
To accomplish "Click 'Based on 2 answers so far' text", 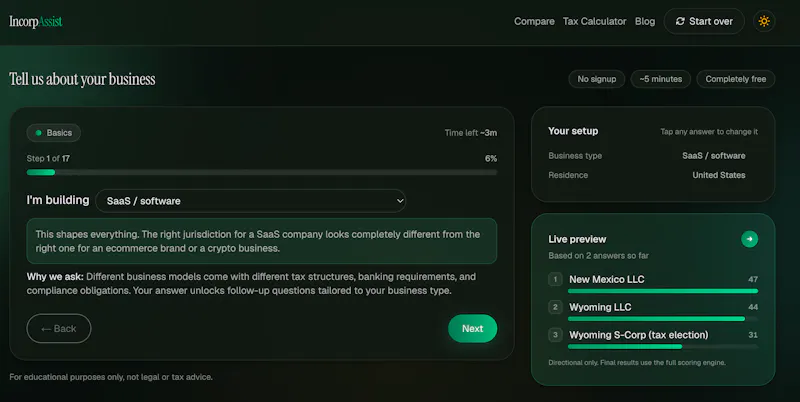I will [x=598, y=256].
